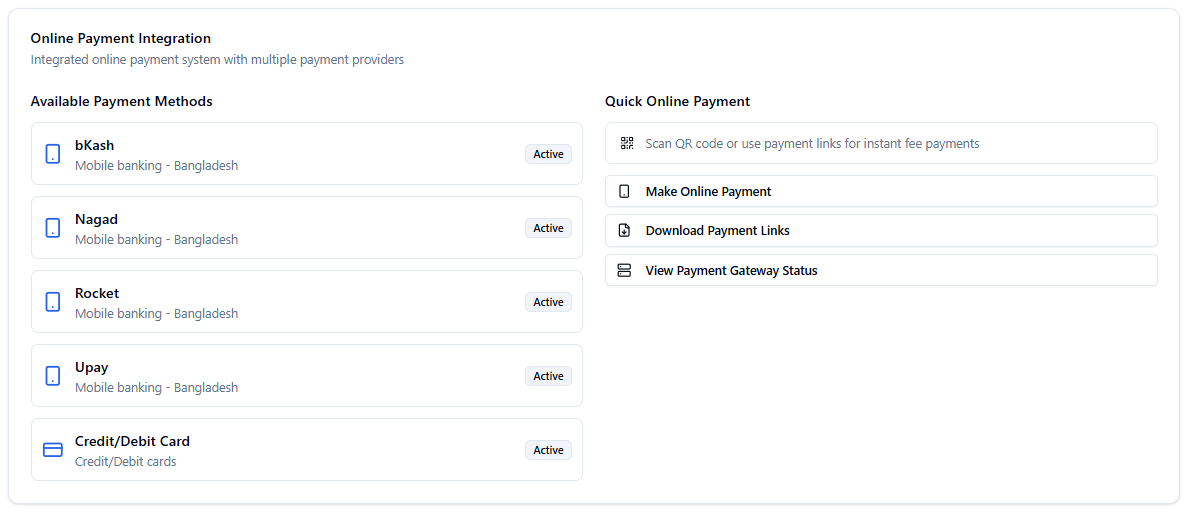
Task: Click the Credit/Debit Card icon
Action: pyautogui.click(x=53, y=450)
